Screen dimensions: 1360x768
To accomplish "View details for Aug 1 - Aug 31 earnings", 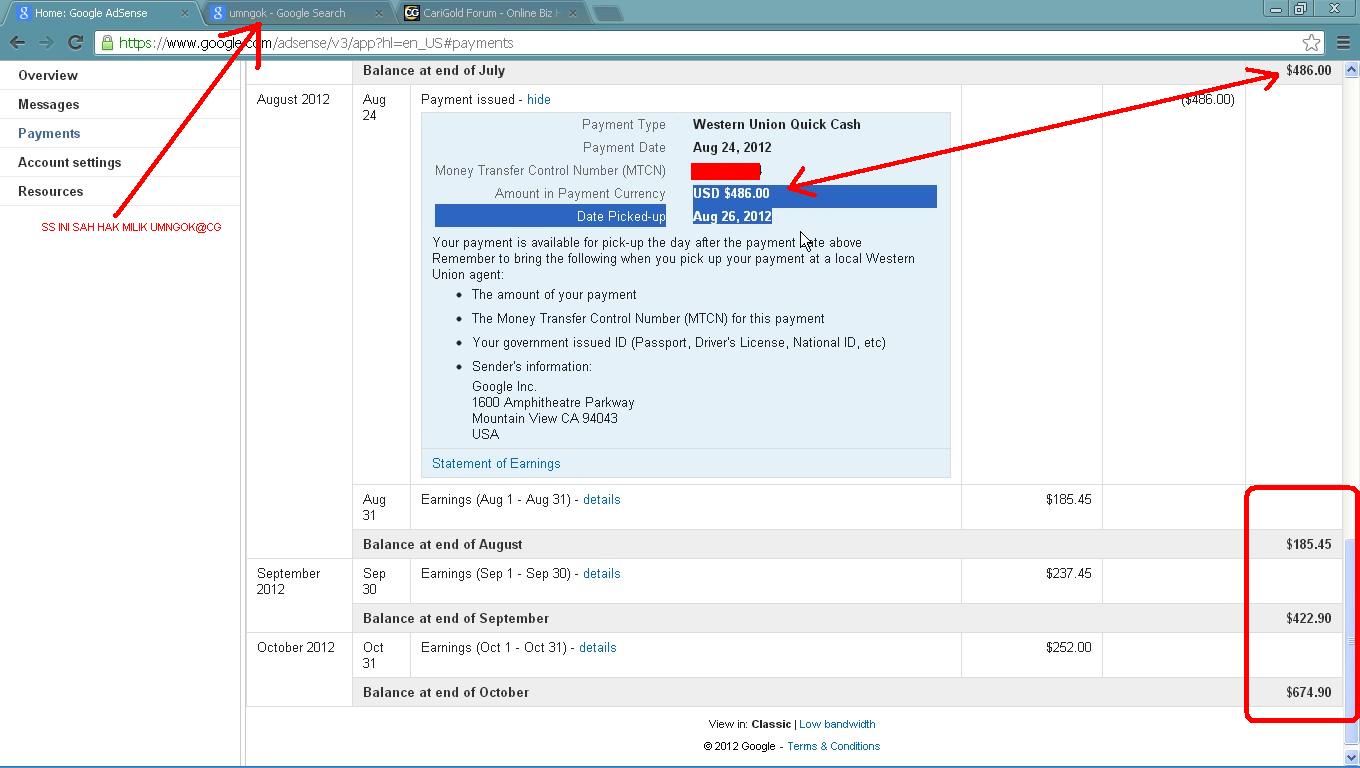I will click(x=601, y=499).
